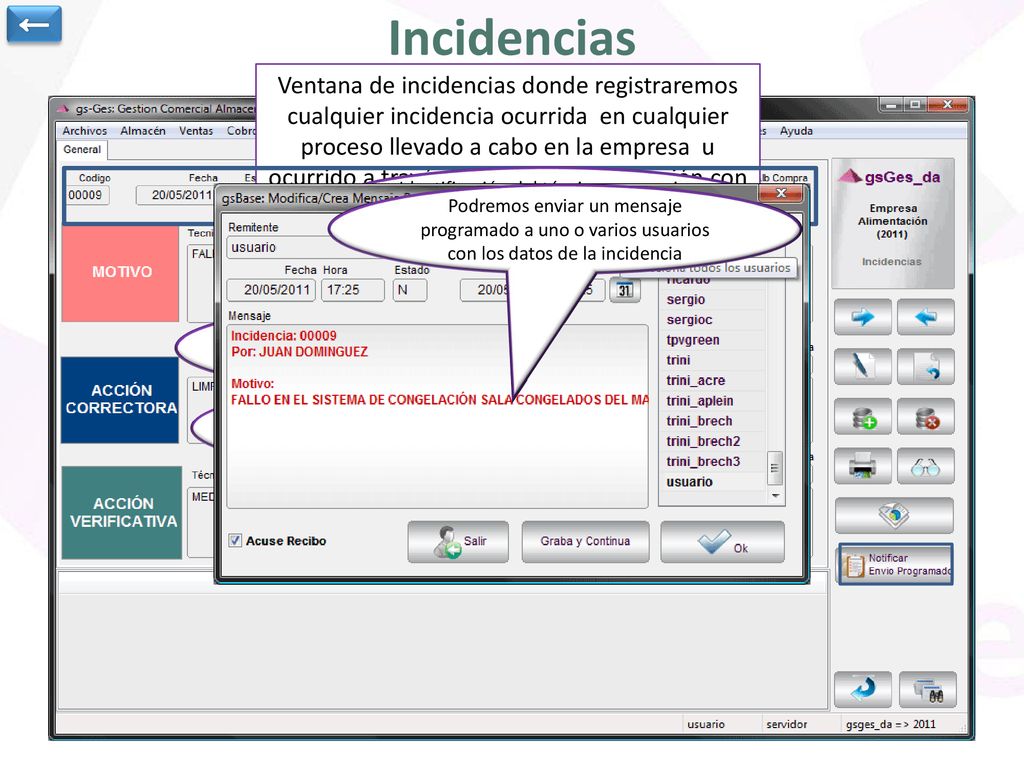Click usuario in the status bar
Screen dimensions: 1024x768
tap(706, 724)
